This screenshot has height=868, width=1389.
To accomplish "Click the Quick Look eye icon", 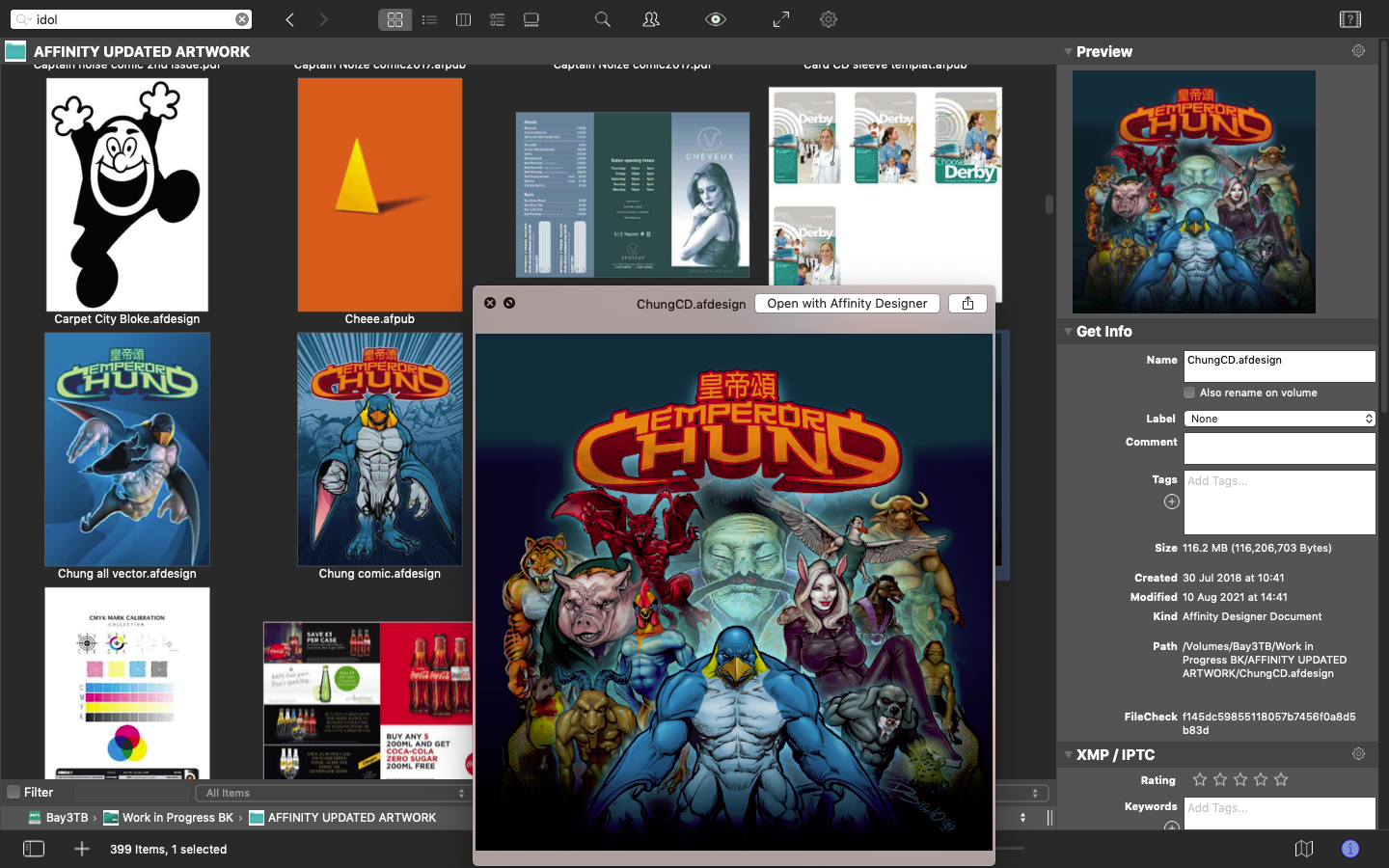I will (715, 19).
